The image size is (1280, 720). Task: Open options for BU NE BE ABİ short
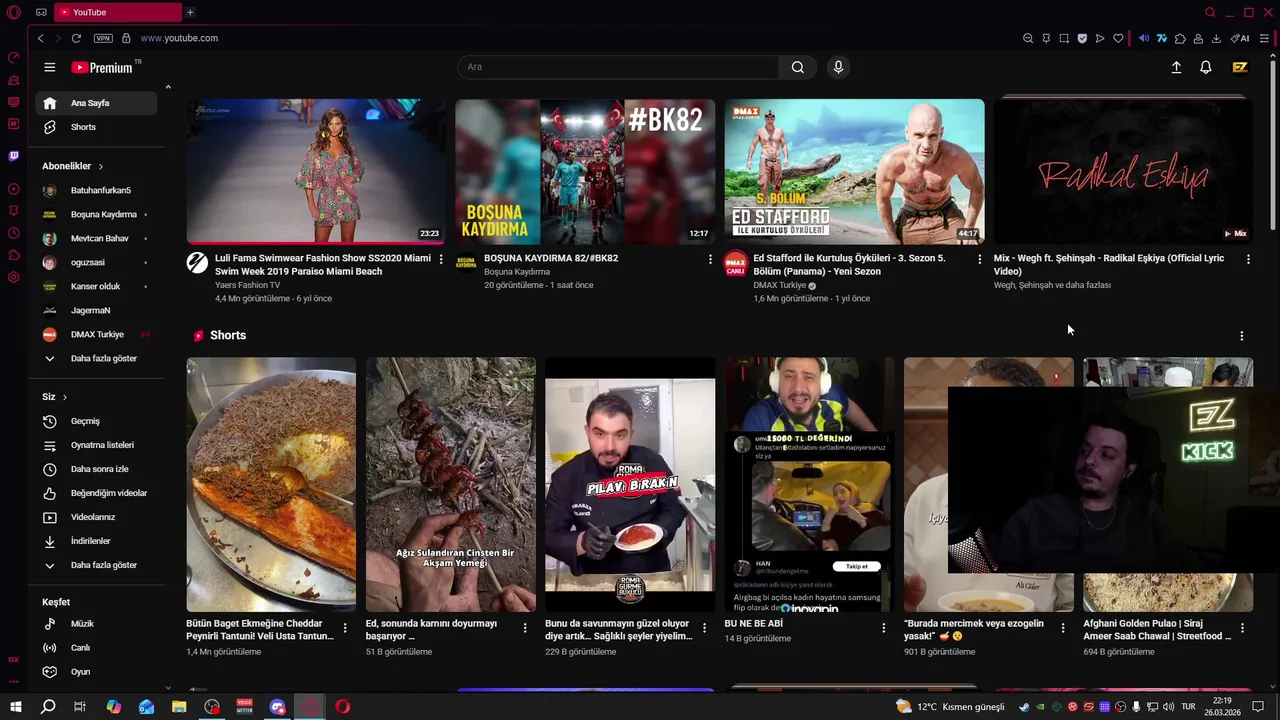coord(883,628)
